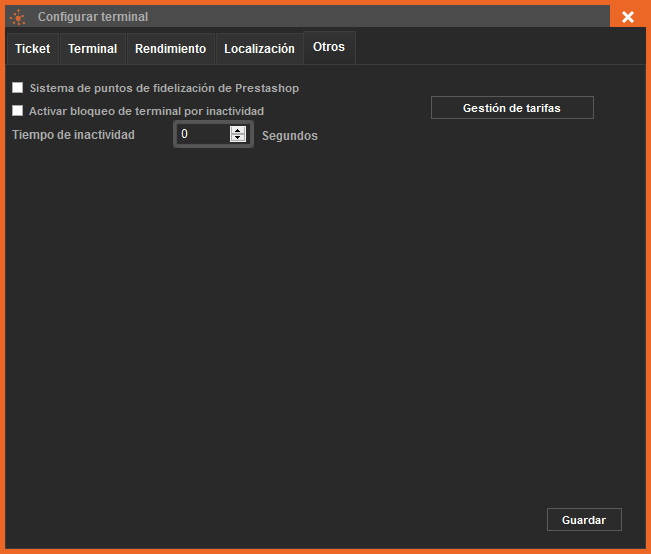Click the orange app logo in title bar
Image resolution: width=651 pixels, height=554 pixels.
pyautogui.click(x=17, y=17)
